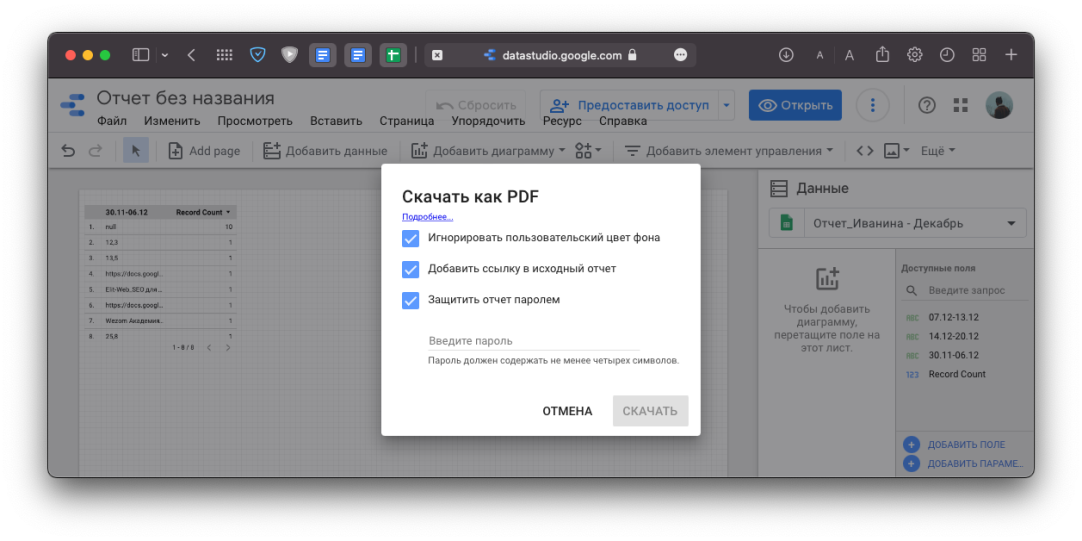Open the Вставить menu
The height and width of the screenshot is (541, 1082).
pyautogui.click(x=336, y=121)
